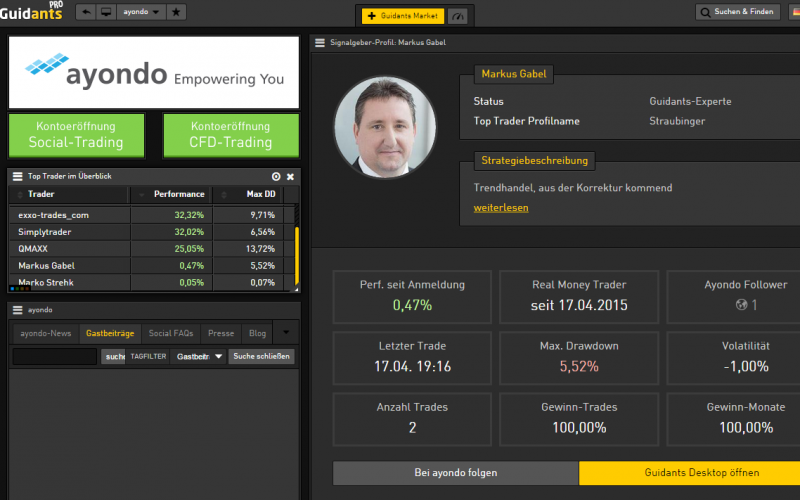
Task: Expand the tab overflow arrow beside Blog
Action: pos(285,332)
